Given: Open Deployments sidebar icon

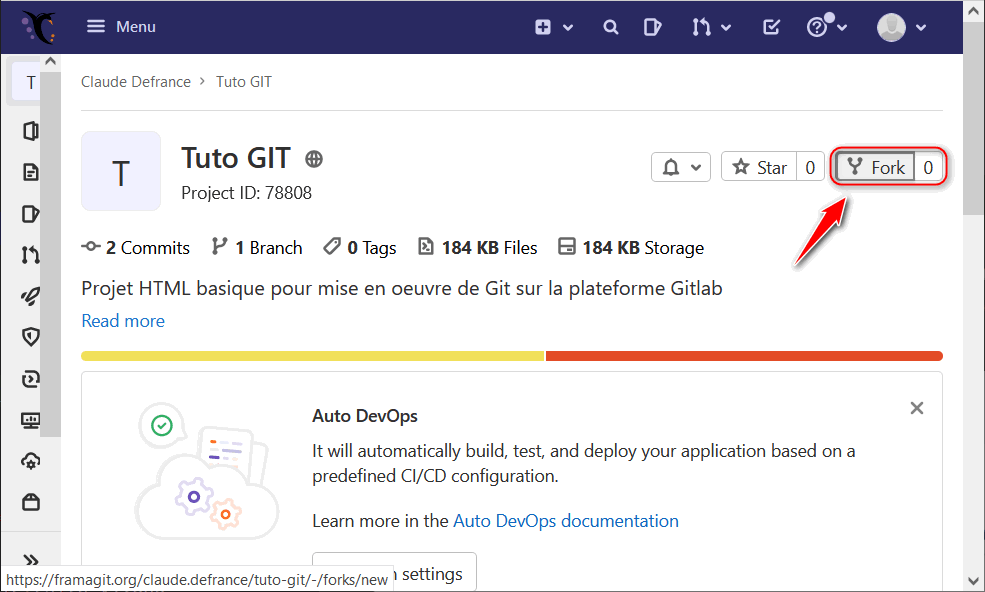Looking at the screenshot, I should 30,379.
